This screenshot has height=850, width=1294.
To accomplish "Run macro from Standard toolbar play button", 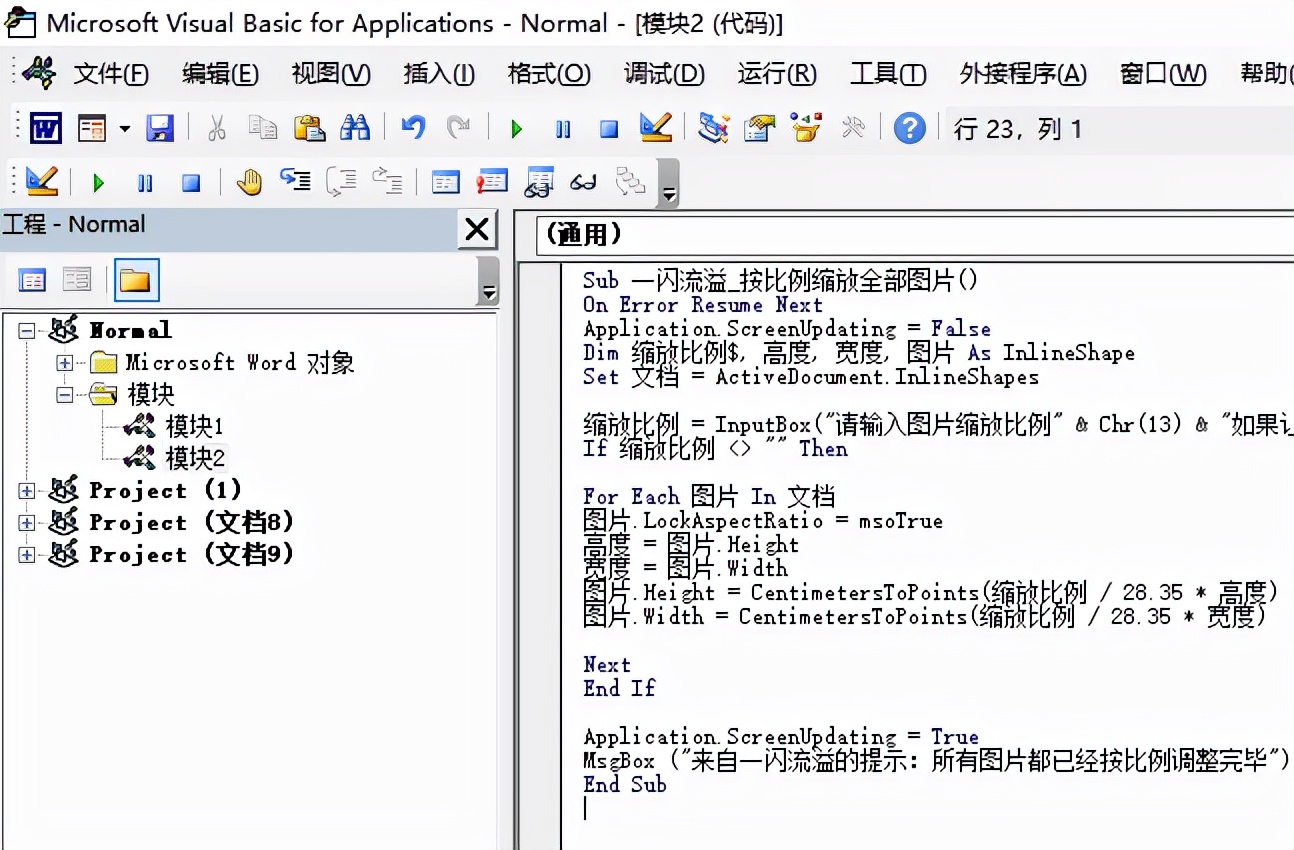I will pos(517,129).
